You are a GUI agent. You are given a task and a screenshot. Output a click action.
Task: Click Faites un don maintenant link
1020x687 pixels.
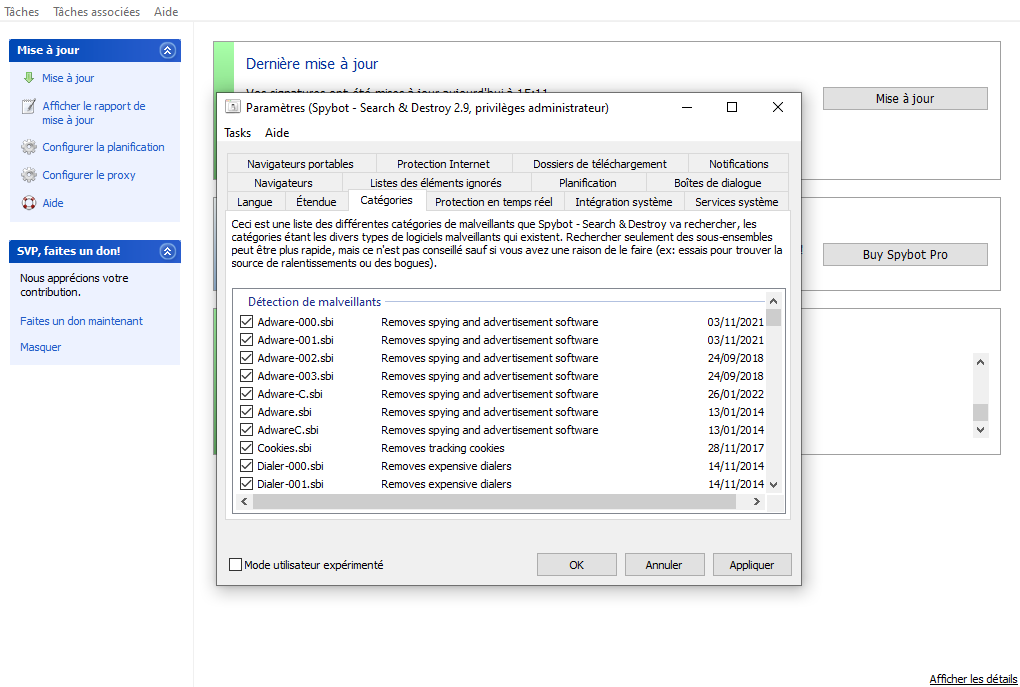(x=81, y=321)
